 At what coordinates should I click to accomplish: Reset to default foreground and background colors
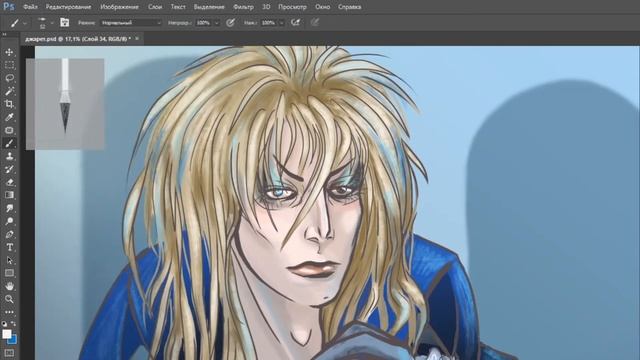(4, 323)
